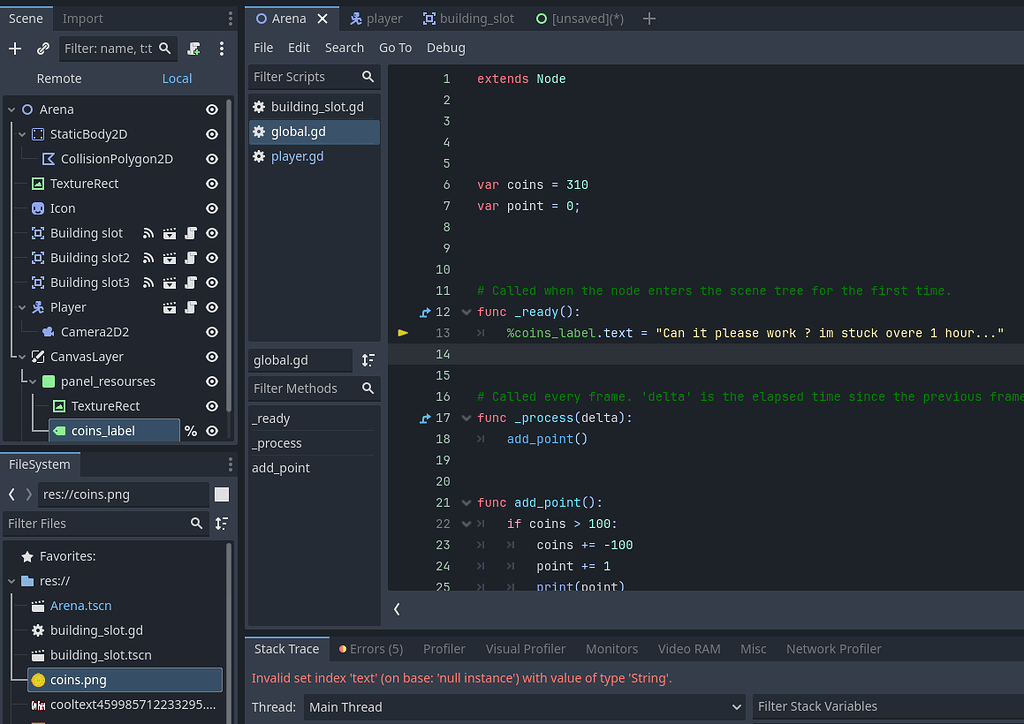Click the Filter Scripts search icon

367,76
